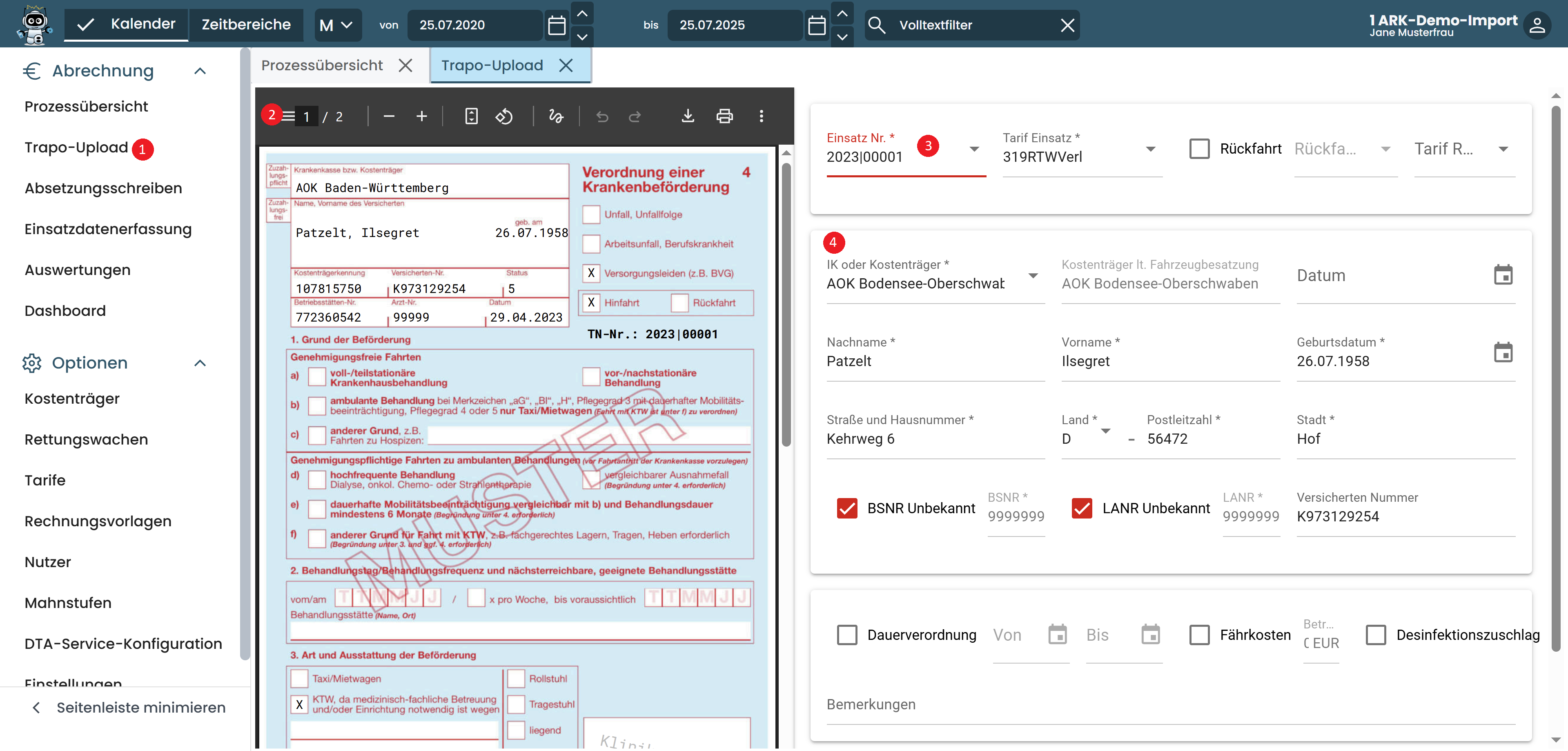Expand the IK oder Kostenträger dropdown
1568x751 pixels.
1032,276
